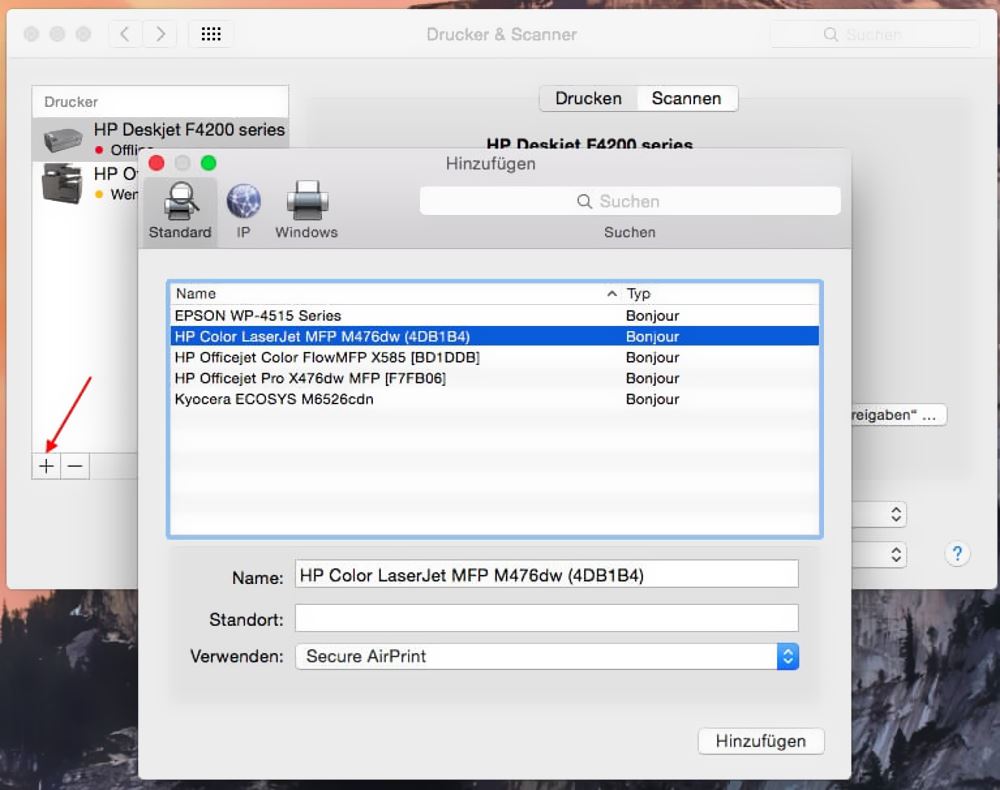Screen dimensions: 1000x790
Task: Select the second HP printer icon in sidebar
Action: pos(62,183)
